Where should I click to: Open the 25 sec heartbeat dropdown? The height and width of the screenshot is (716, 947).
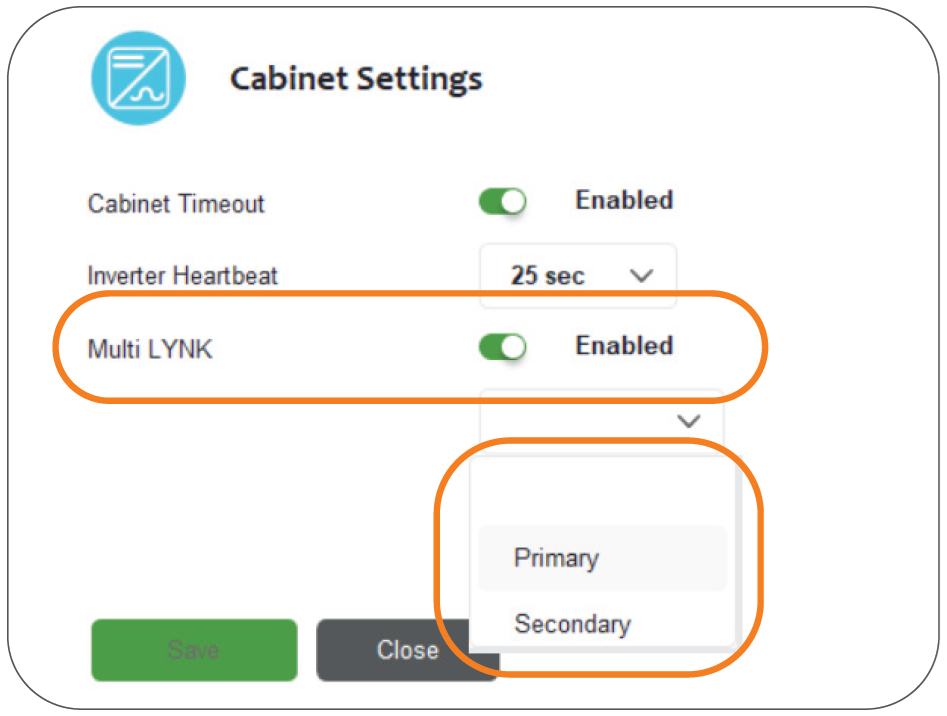[578, 276]
